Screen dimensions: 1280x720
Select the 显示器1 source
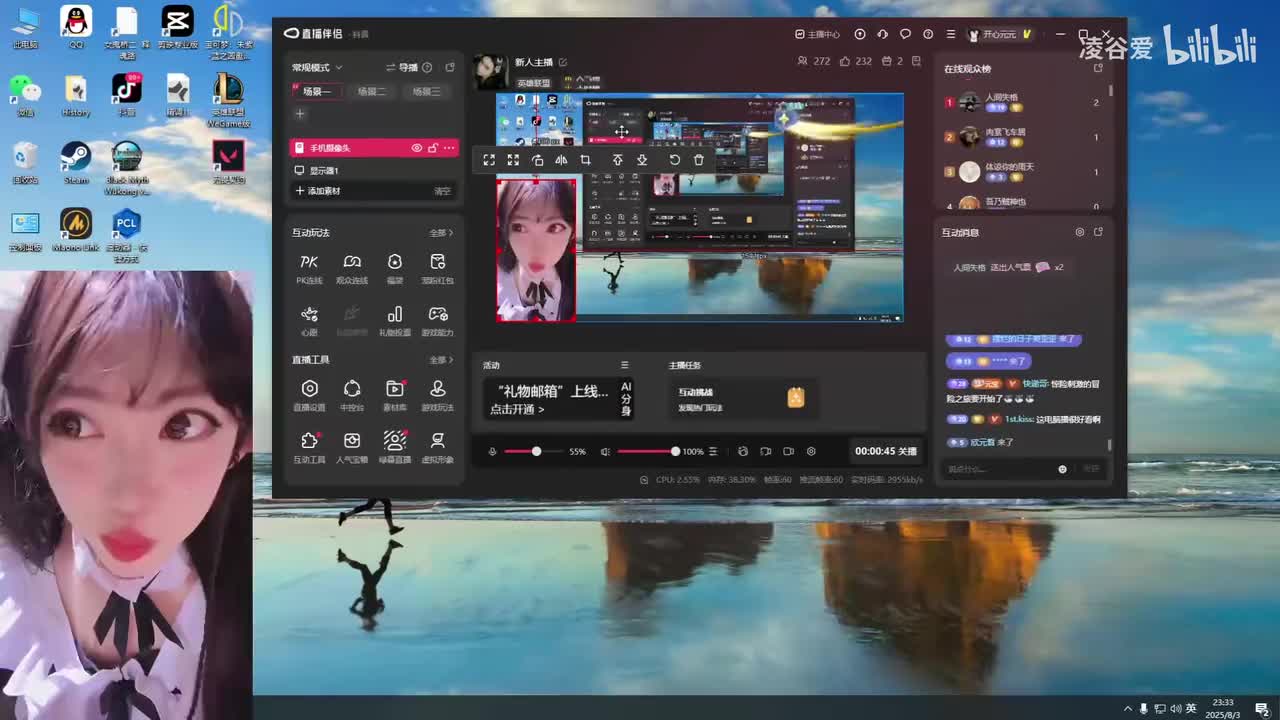(374, 171)
